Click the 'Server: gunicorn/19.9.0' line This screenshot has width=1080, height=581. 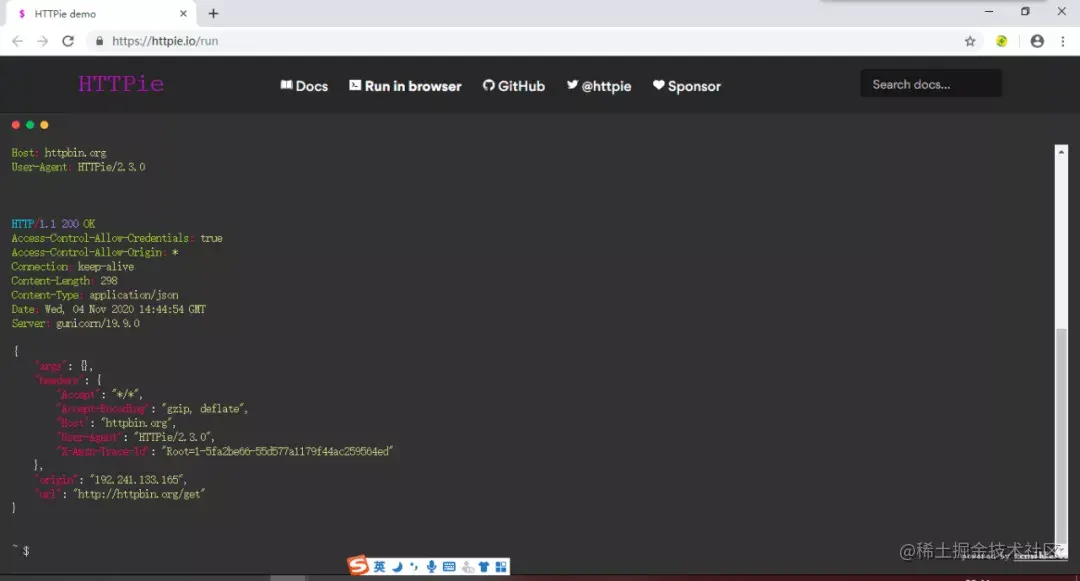pyautogui.click(x=75, y=324)
